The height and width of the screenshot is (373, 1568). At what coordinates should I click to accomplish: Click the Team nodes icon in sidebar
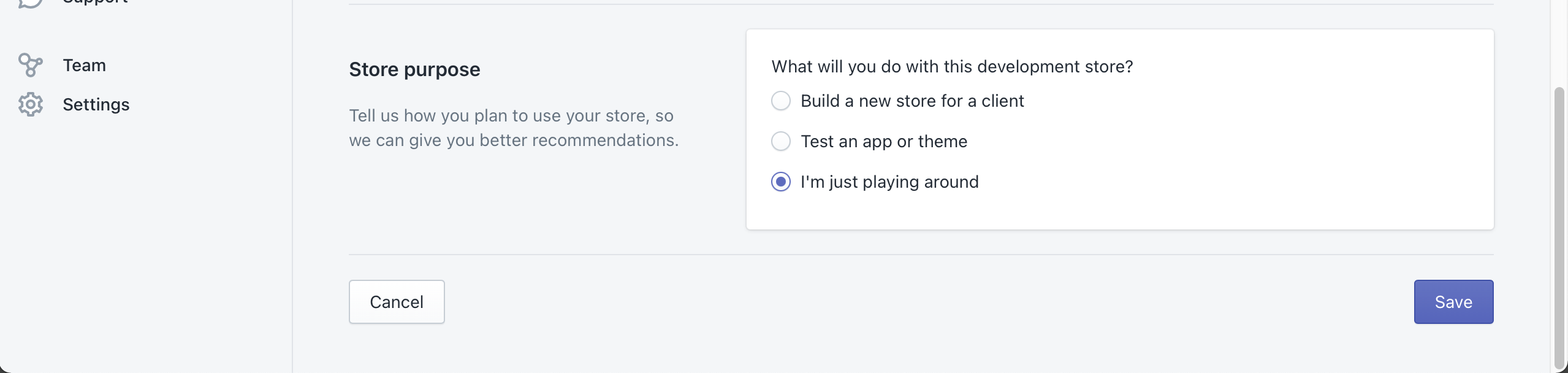30,65
